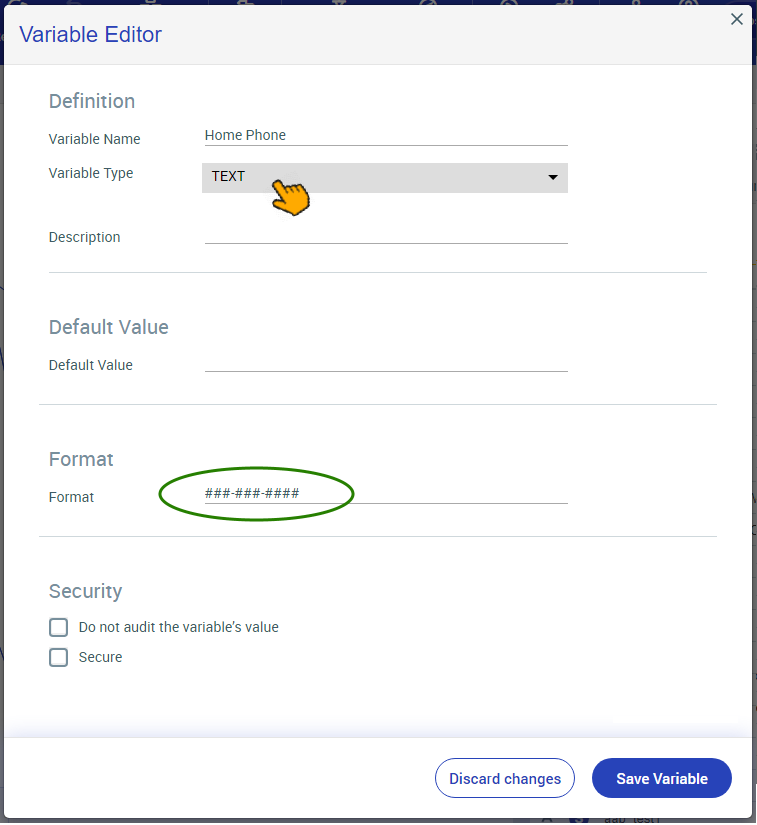Focus the Description input field
The image size is (757, 825).
386,235
